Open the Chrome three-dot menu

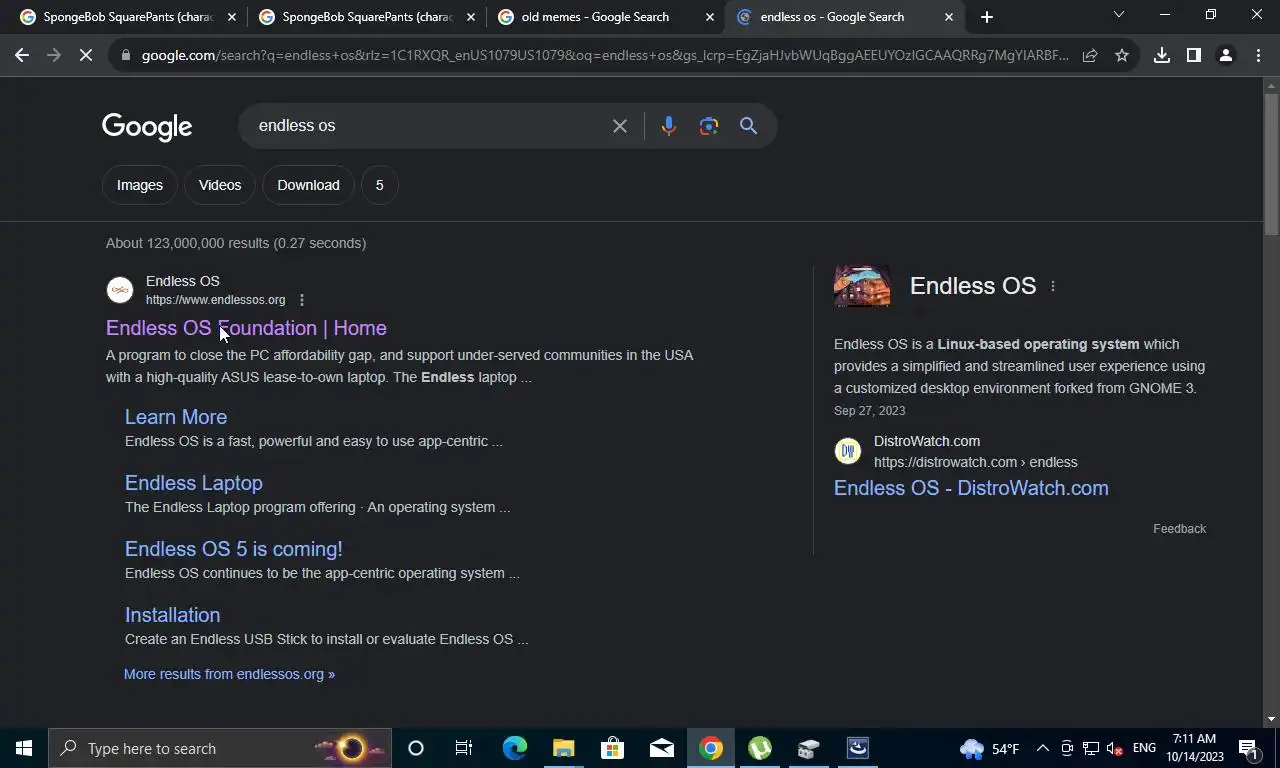[1258, 56]
